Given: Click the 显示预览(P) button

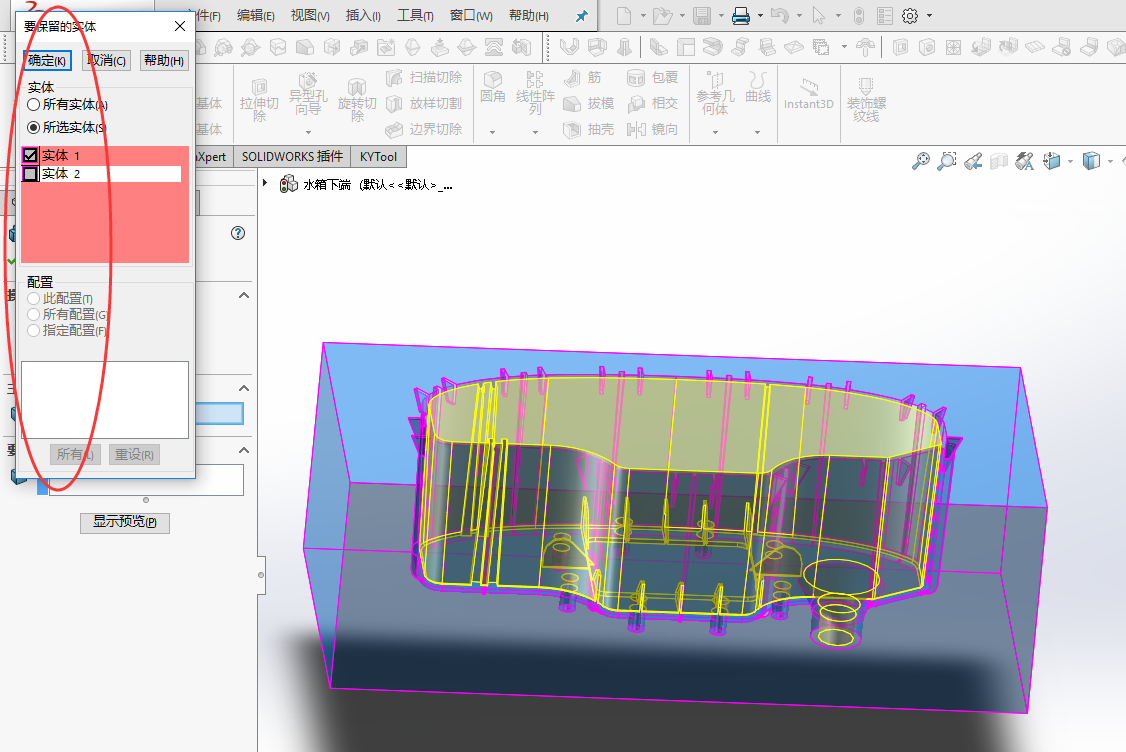Looking at the screenshot, I should pos(125,522).
